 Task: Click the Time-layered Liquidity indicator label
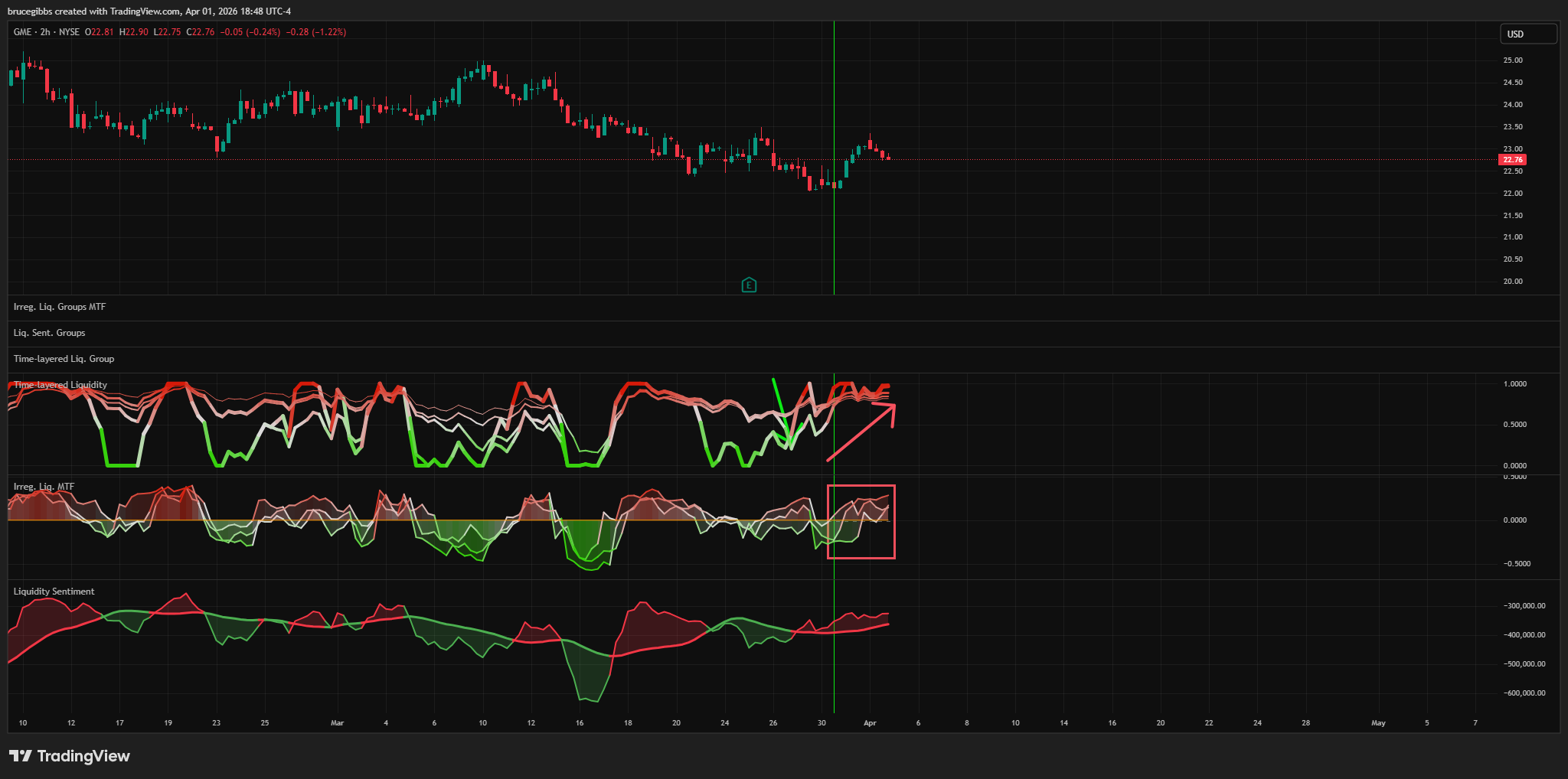pos(60,385)
